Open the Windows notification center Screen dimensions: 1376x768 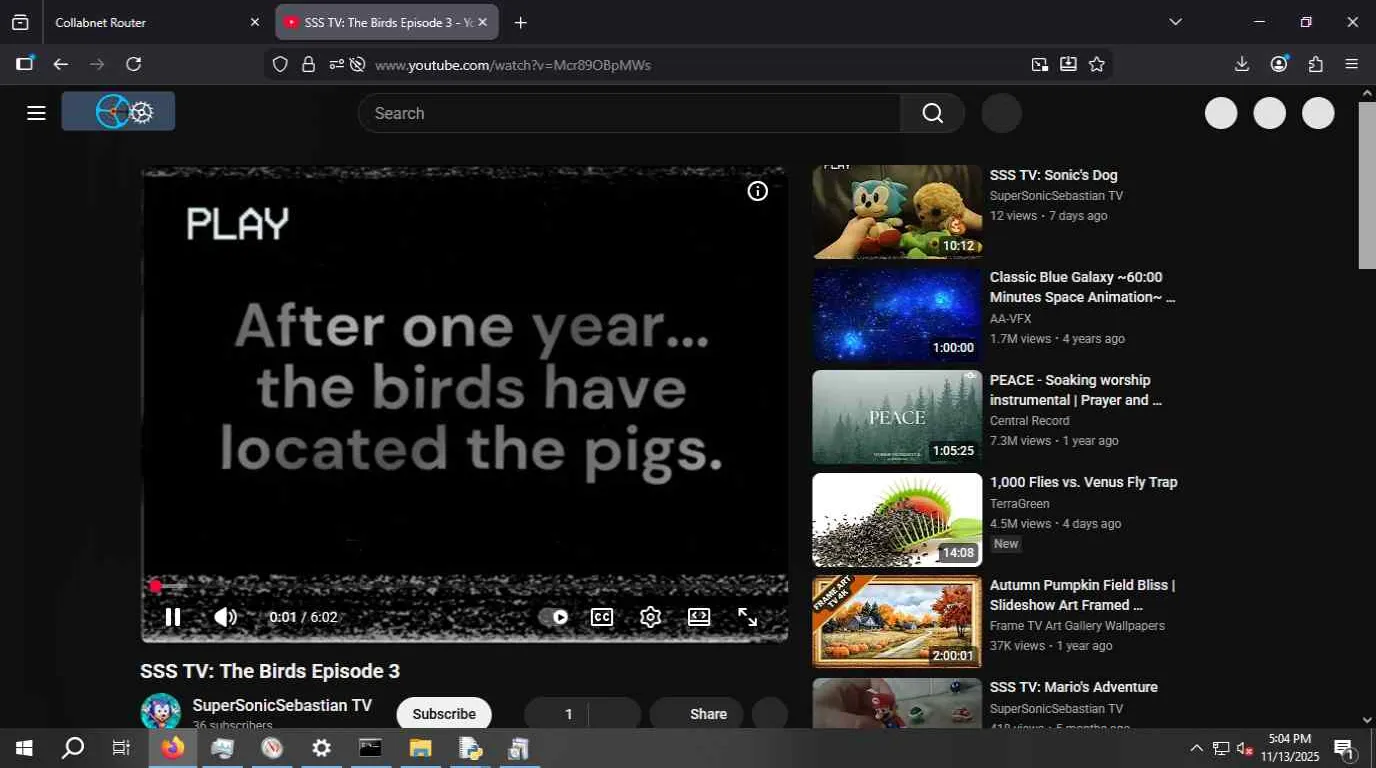click(1344, 748)
